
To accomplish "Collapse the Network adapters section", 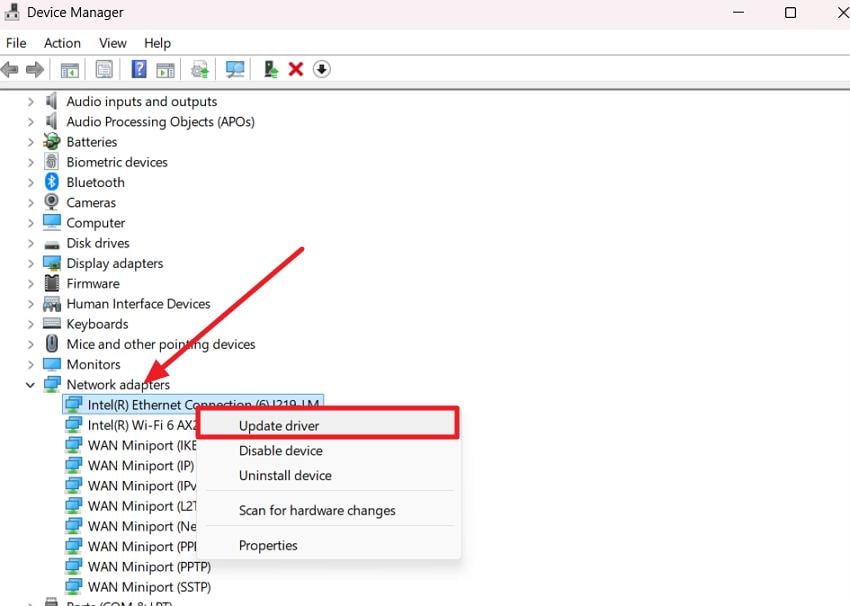I will point(29,384).
